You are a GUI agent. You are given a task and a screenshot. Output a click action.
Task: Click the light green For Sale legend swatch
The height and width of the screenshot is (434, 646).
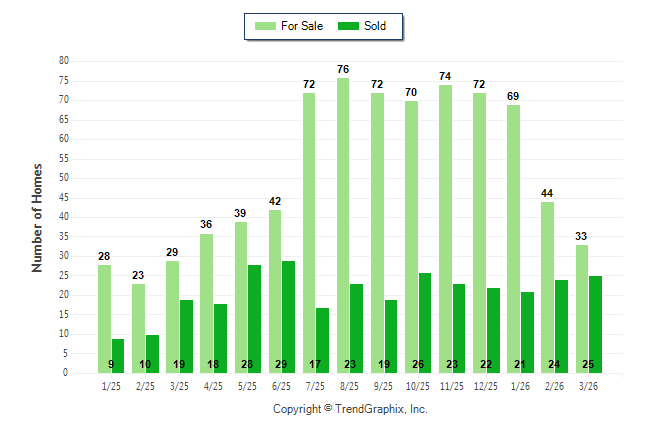click(265, 26)
